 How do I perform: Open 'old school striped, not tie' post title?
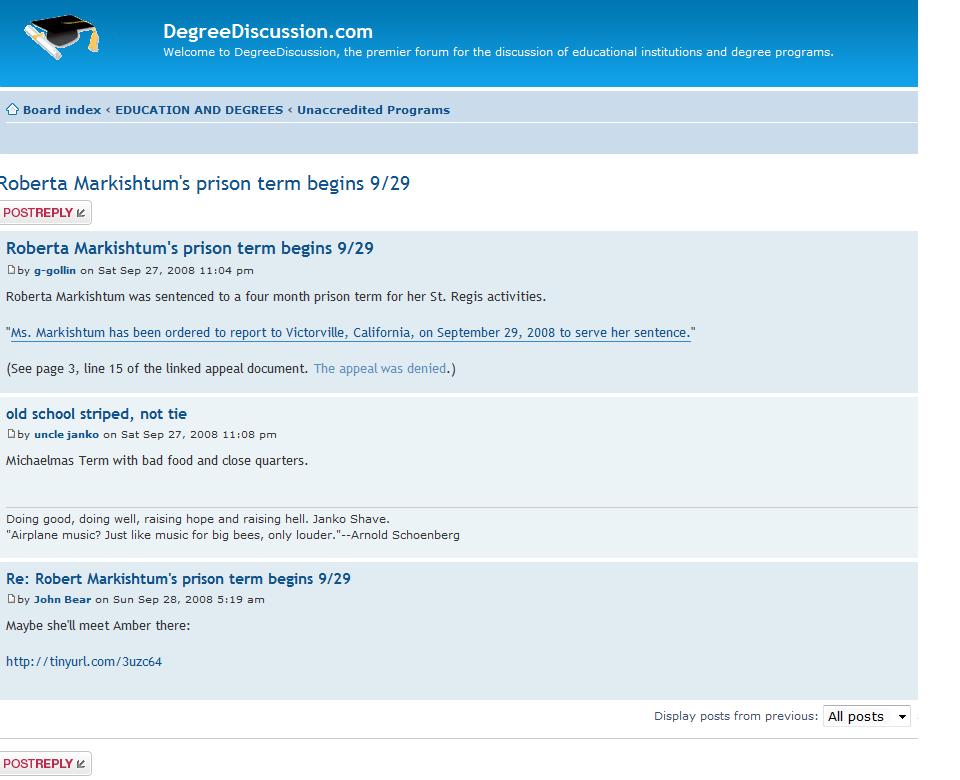click(x=96, y=414)
